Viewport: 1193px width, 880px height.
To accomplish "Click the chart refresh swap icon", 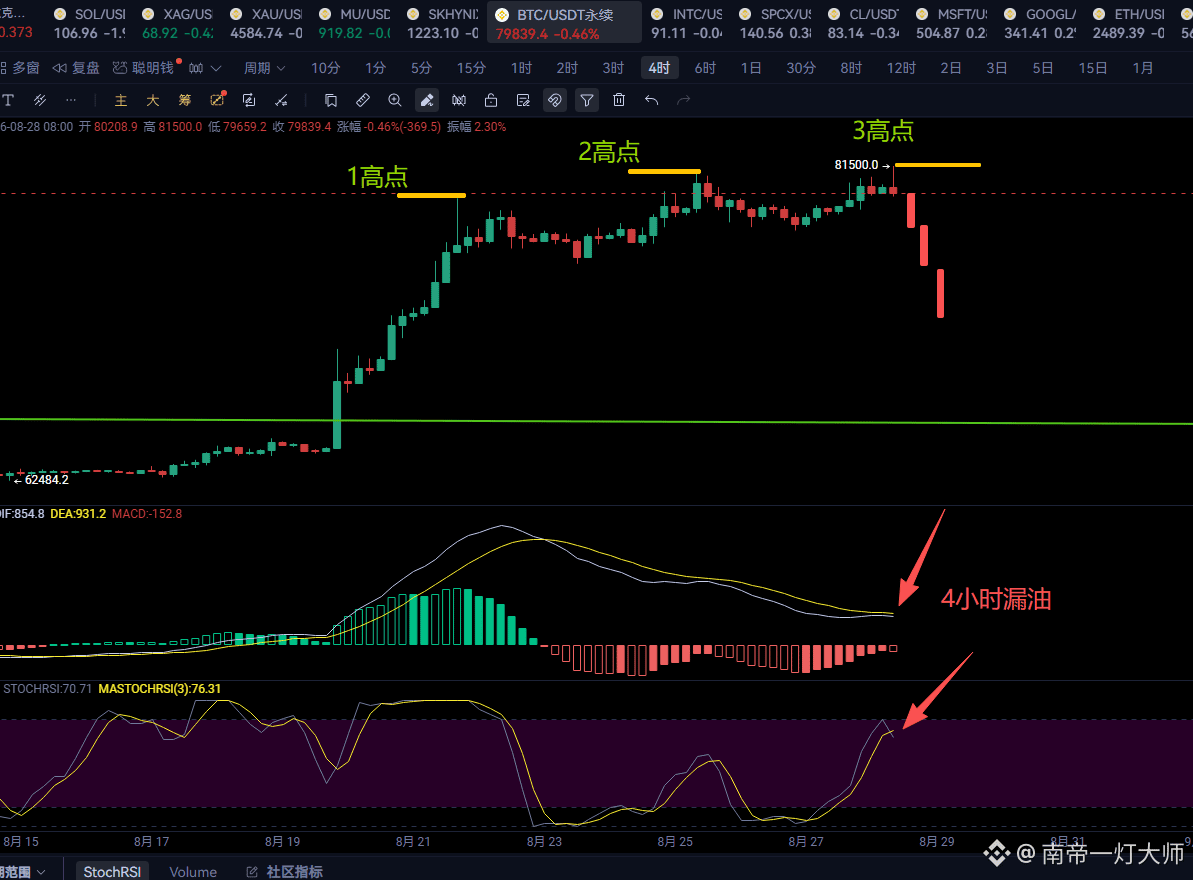I will [249, 100].
